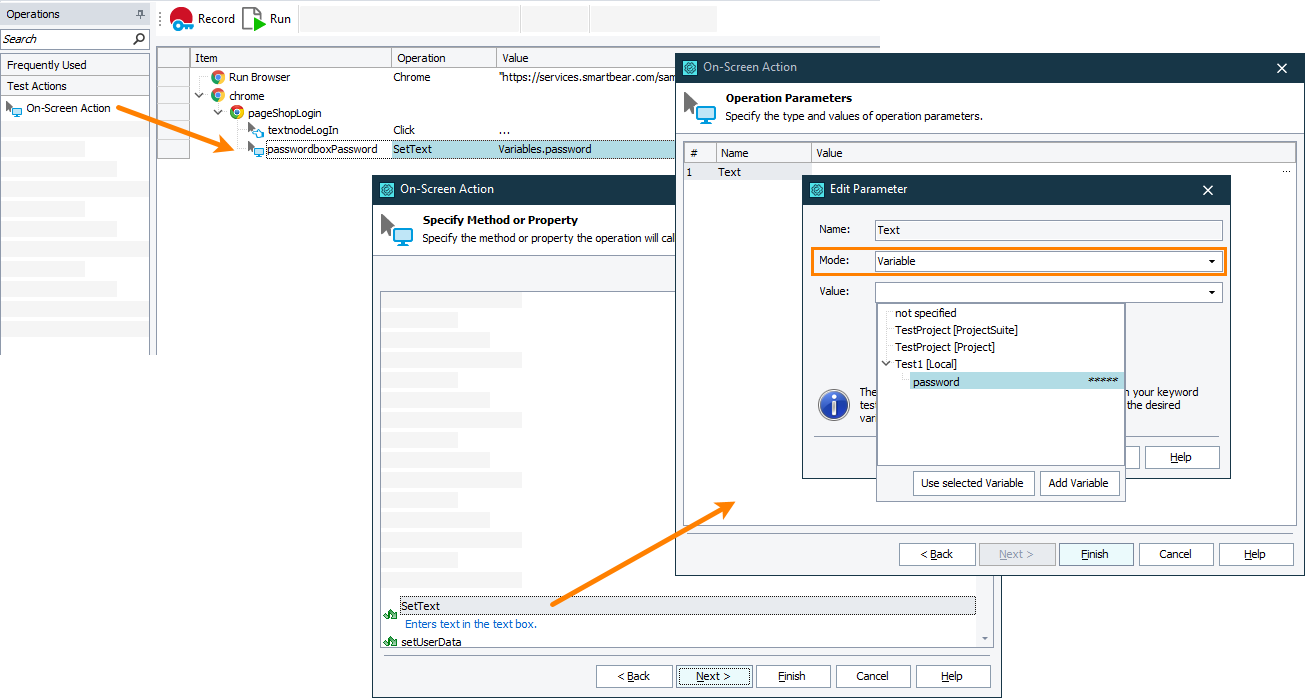Collapse the Test1 [Local] variable group
Viewport: 1305px width, 698px height.
point(886,363)
